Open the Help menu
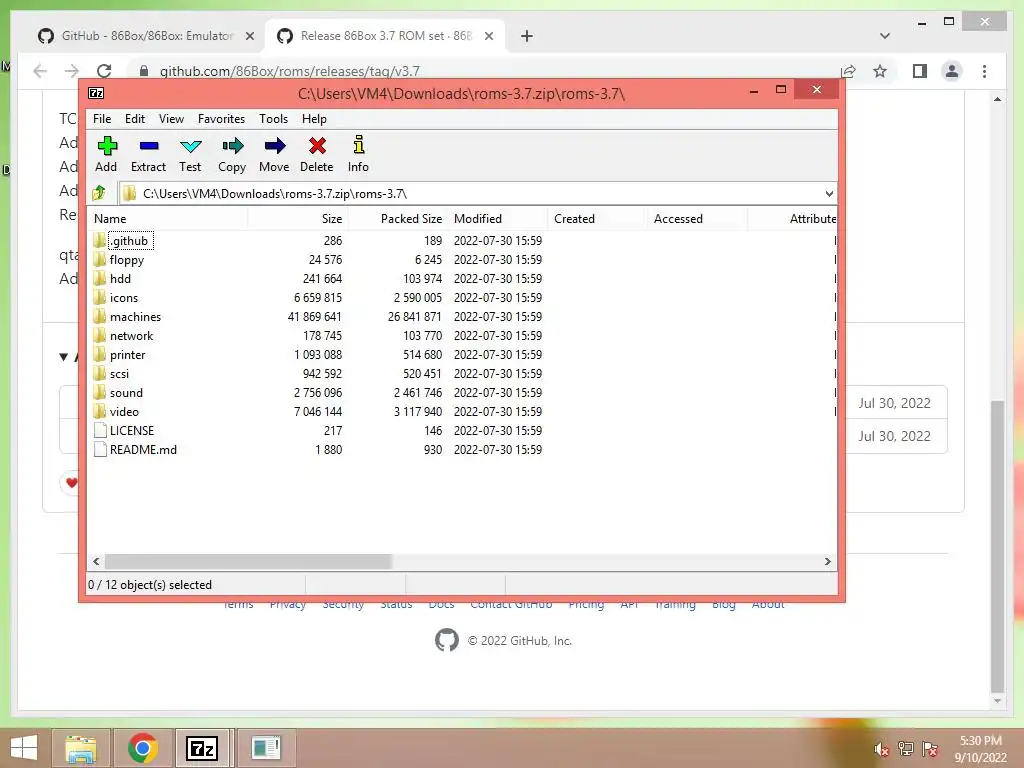This screenshot has height=768, width=1024. point(314,119)
